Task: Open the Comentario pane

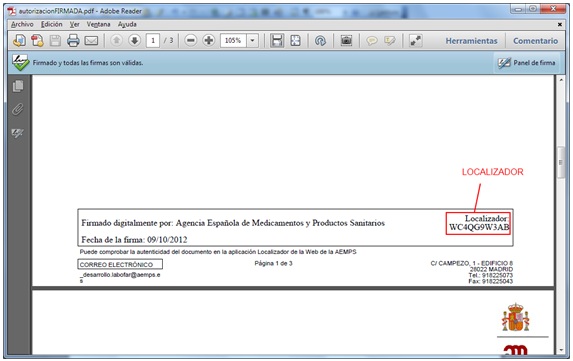Action: 535,41
